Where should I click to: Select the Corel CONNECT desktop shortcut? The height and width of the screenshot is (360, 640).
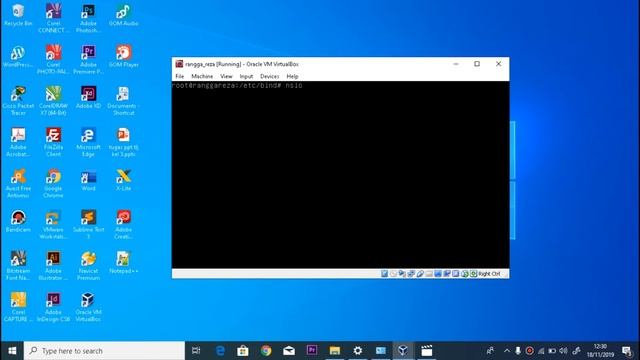53,18
